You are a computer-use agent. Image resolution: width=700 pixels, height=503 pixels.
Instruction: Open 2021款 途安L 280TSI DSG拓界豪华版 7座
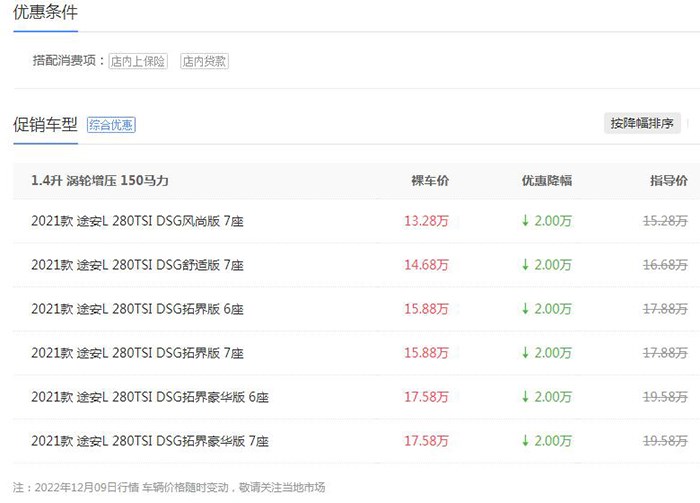(x=150, y=441)
